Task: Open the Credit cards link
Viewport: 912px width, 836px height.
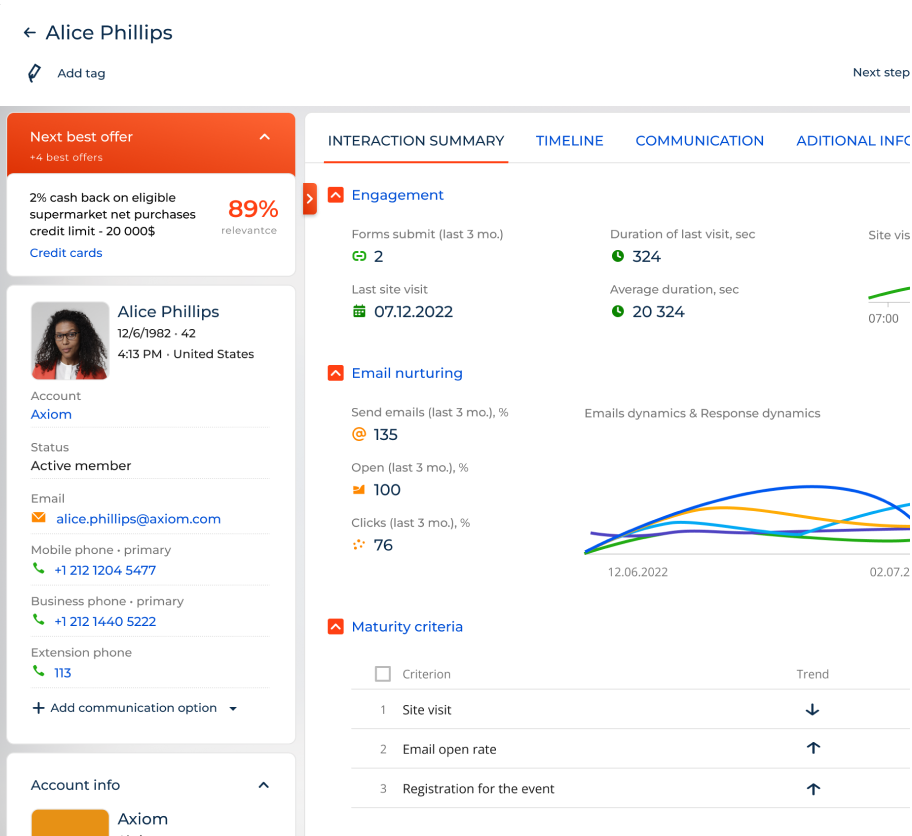Action: pos(66,252)
